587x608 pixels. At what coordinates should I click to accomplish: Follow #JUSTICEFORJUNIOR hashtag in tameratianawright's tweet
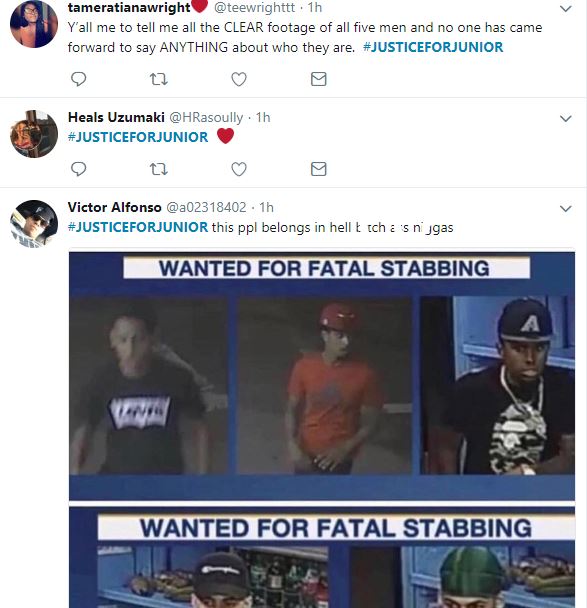[x=433, y=47]
